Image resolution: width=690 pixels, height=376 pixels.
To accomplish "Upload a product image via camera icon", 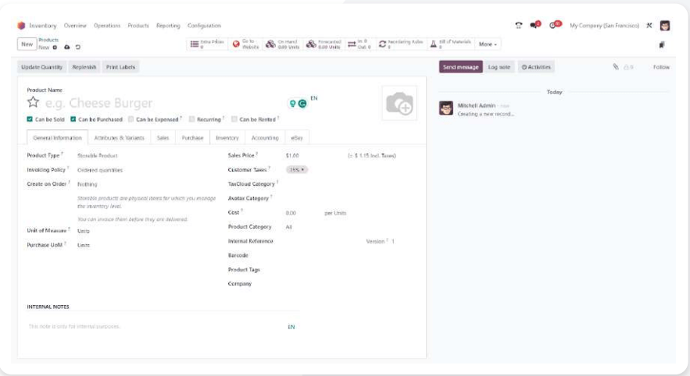I will pos(400,103).
